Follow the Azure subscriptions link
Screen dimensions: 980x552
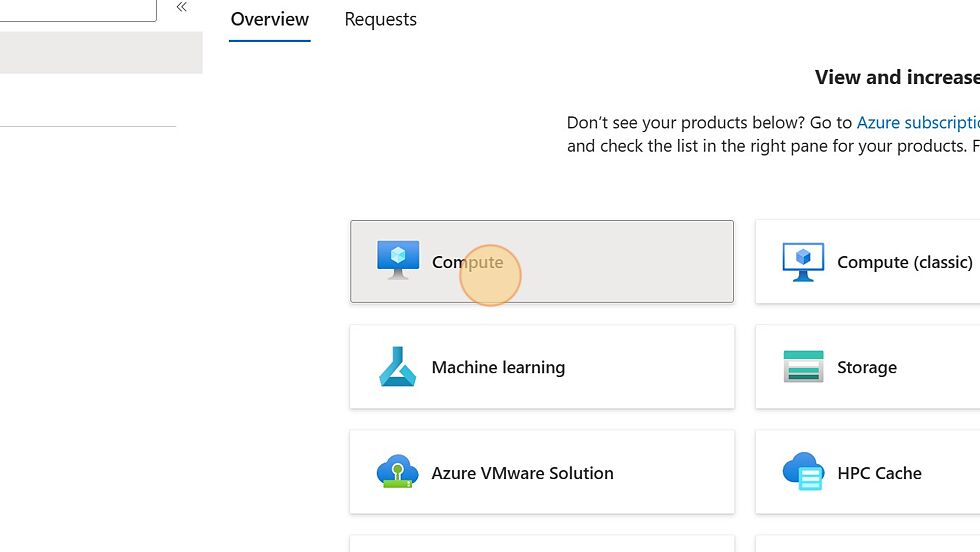(918, 123)
